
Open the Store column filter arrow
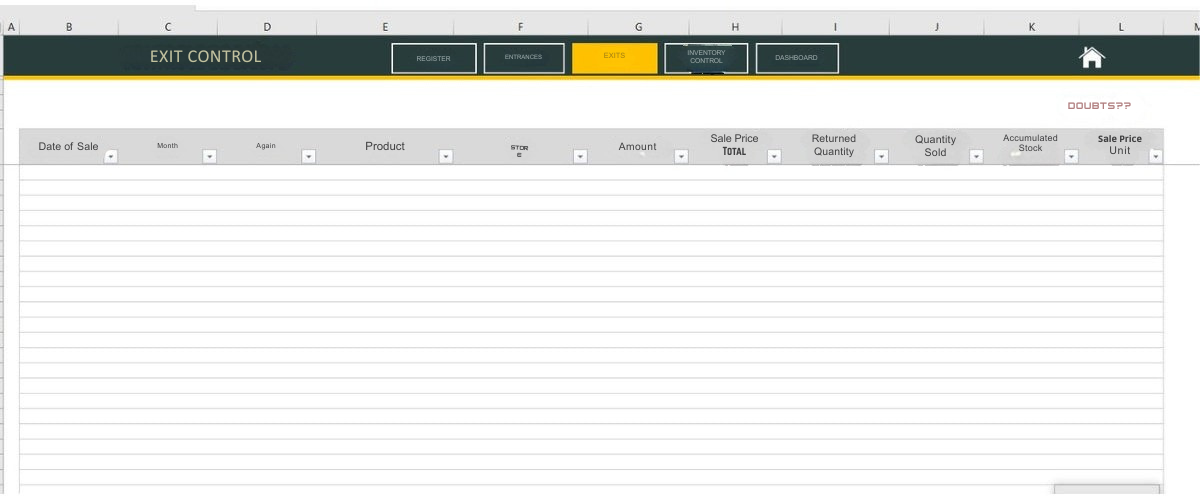[580, 156]
